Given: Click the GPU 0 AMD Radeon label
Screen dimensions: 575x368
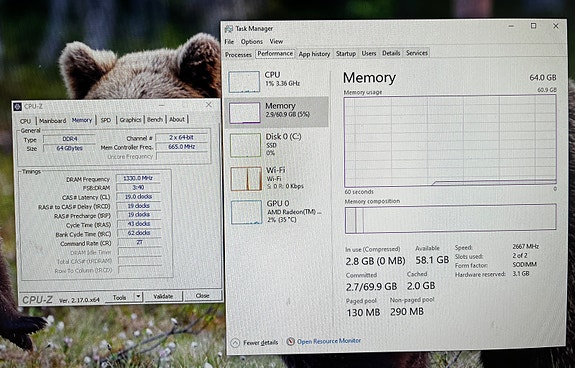Looking at the screenshot, I should [294, 211].
